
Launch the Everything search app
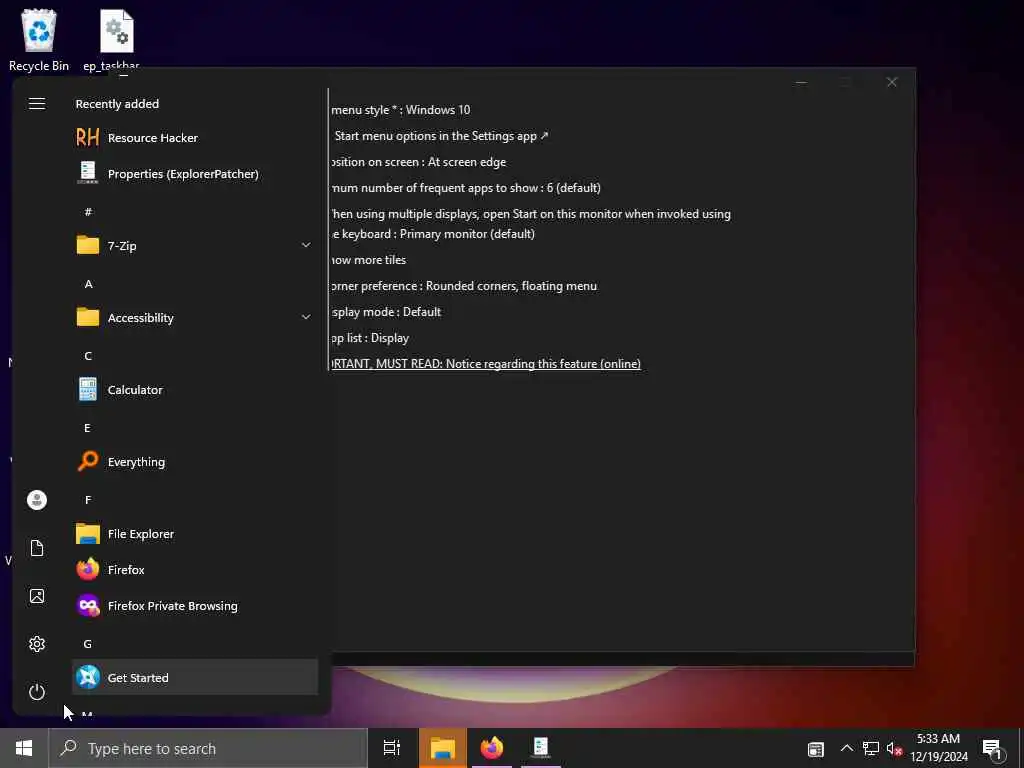point(195,462)
